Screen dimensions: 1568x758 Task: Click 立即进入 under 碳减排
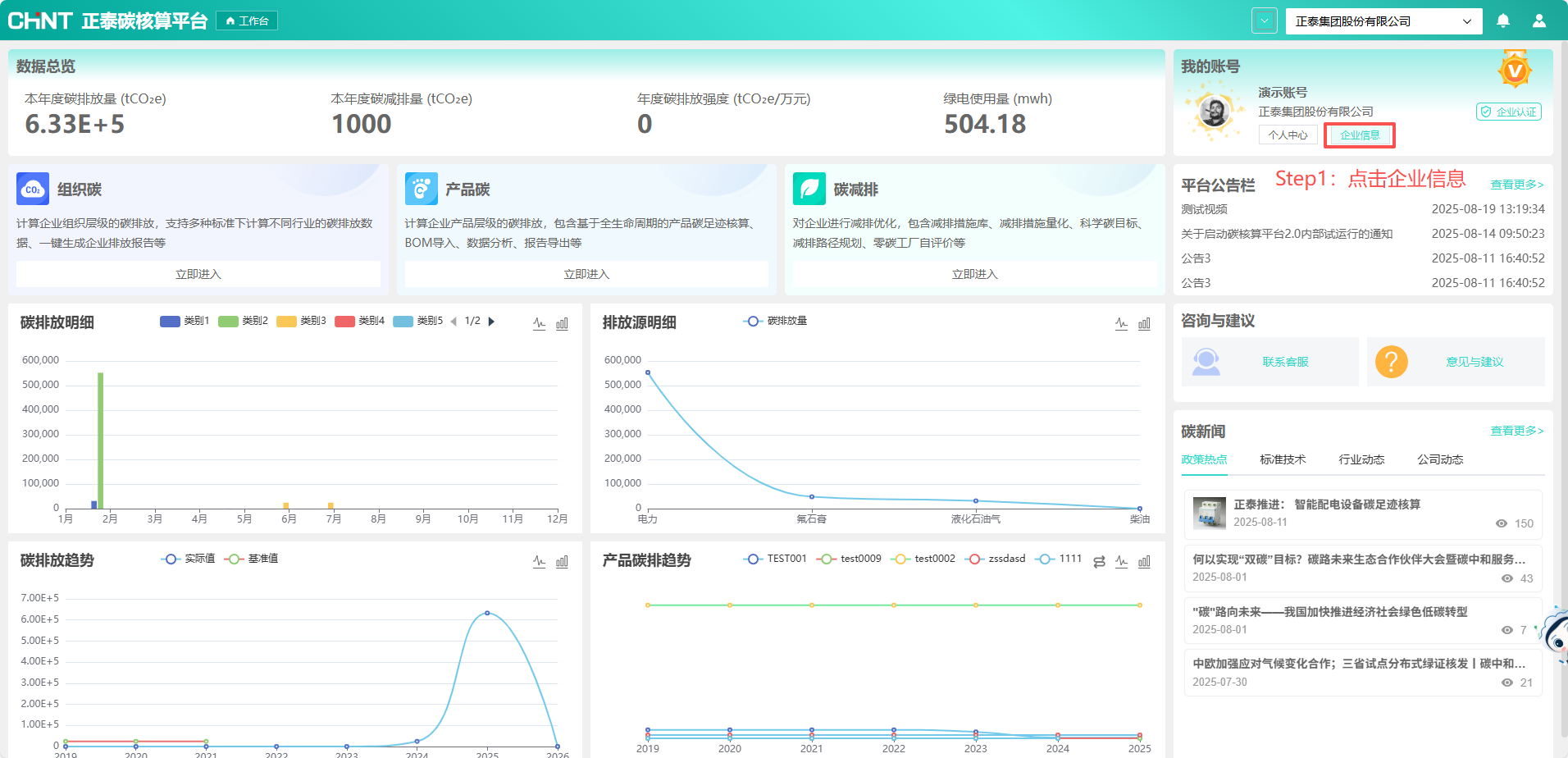click(x=974, y=274)
